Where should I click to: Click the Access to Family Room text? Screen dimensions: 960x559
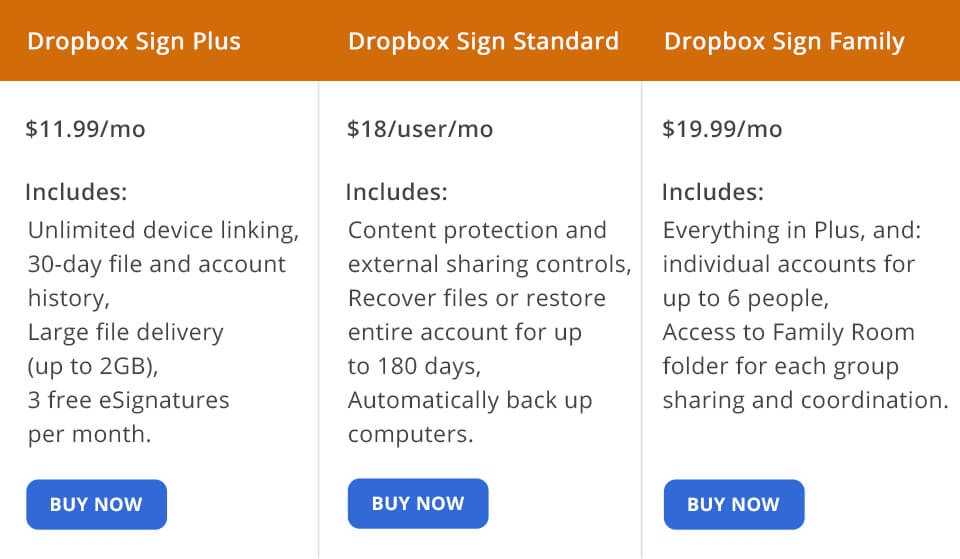point(788,333)
